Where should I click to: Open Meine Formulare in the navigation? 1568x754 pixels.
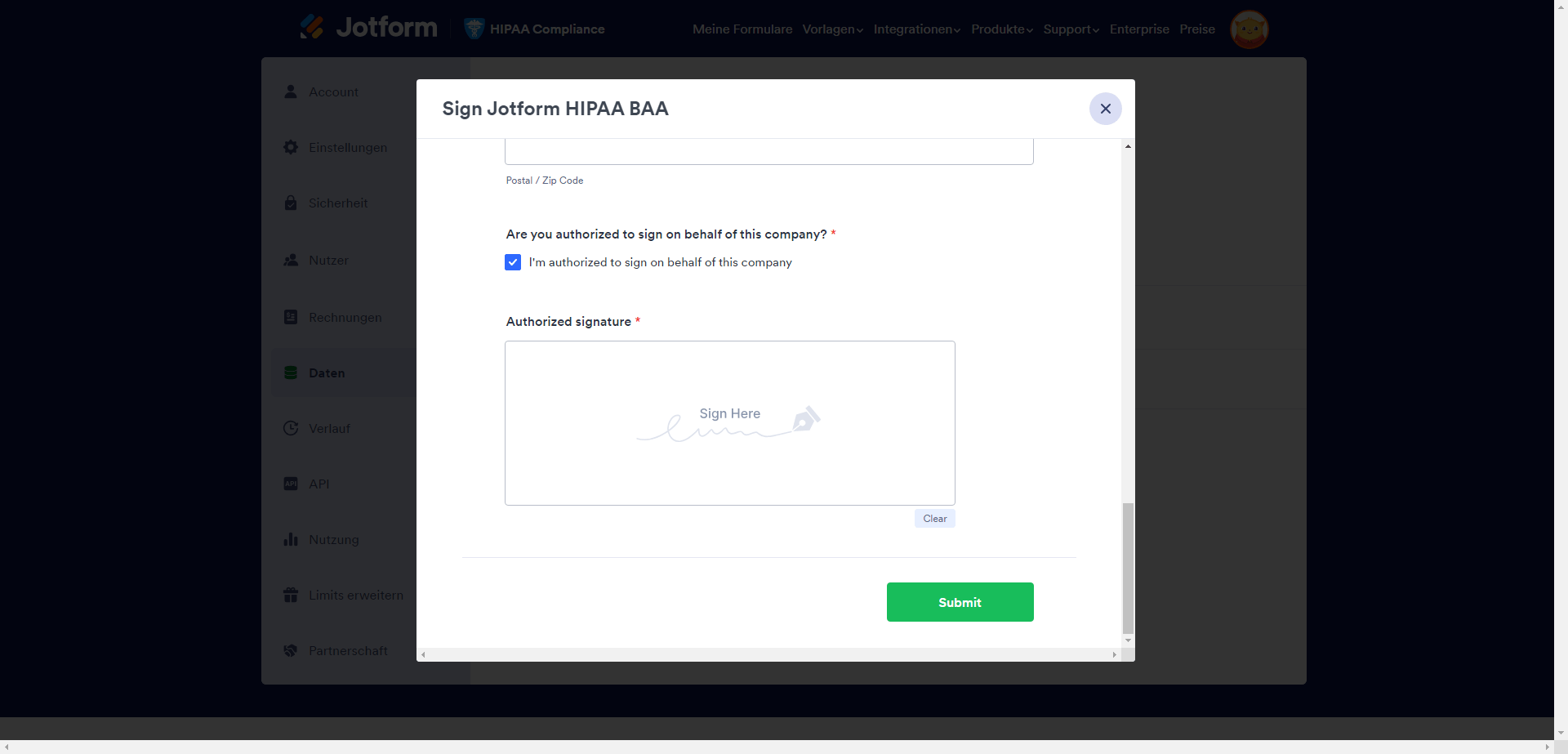click(742, 29)
